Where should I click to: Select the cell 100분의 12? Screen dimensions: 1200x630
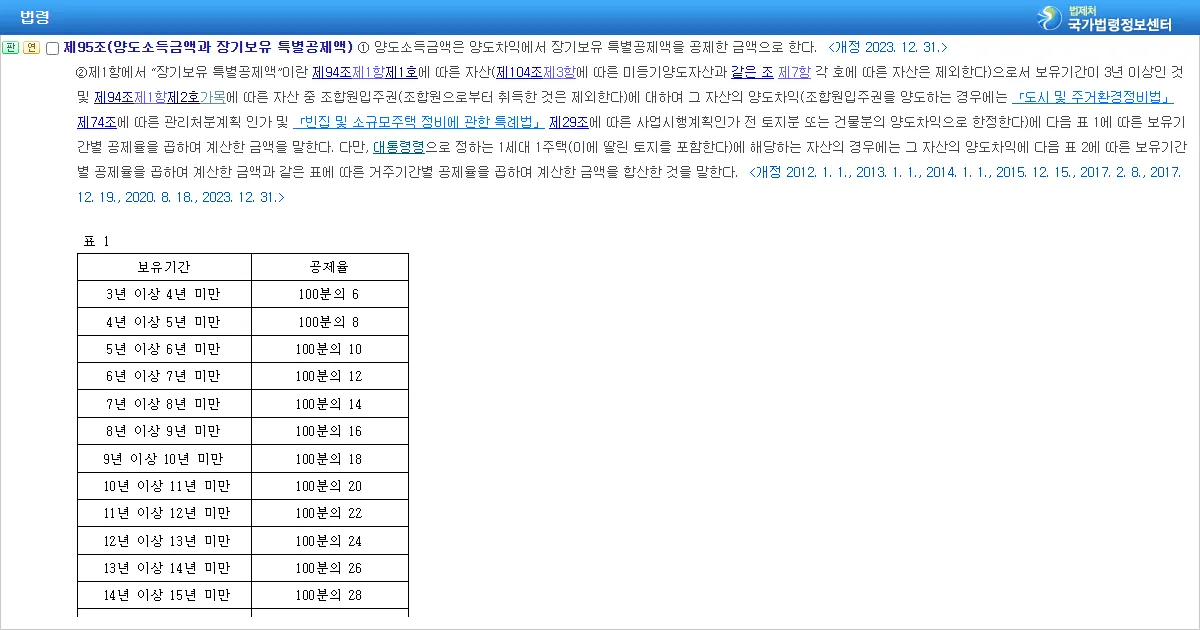pyautogui.click(x=329, y=376)
